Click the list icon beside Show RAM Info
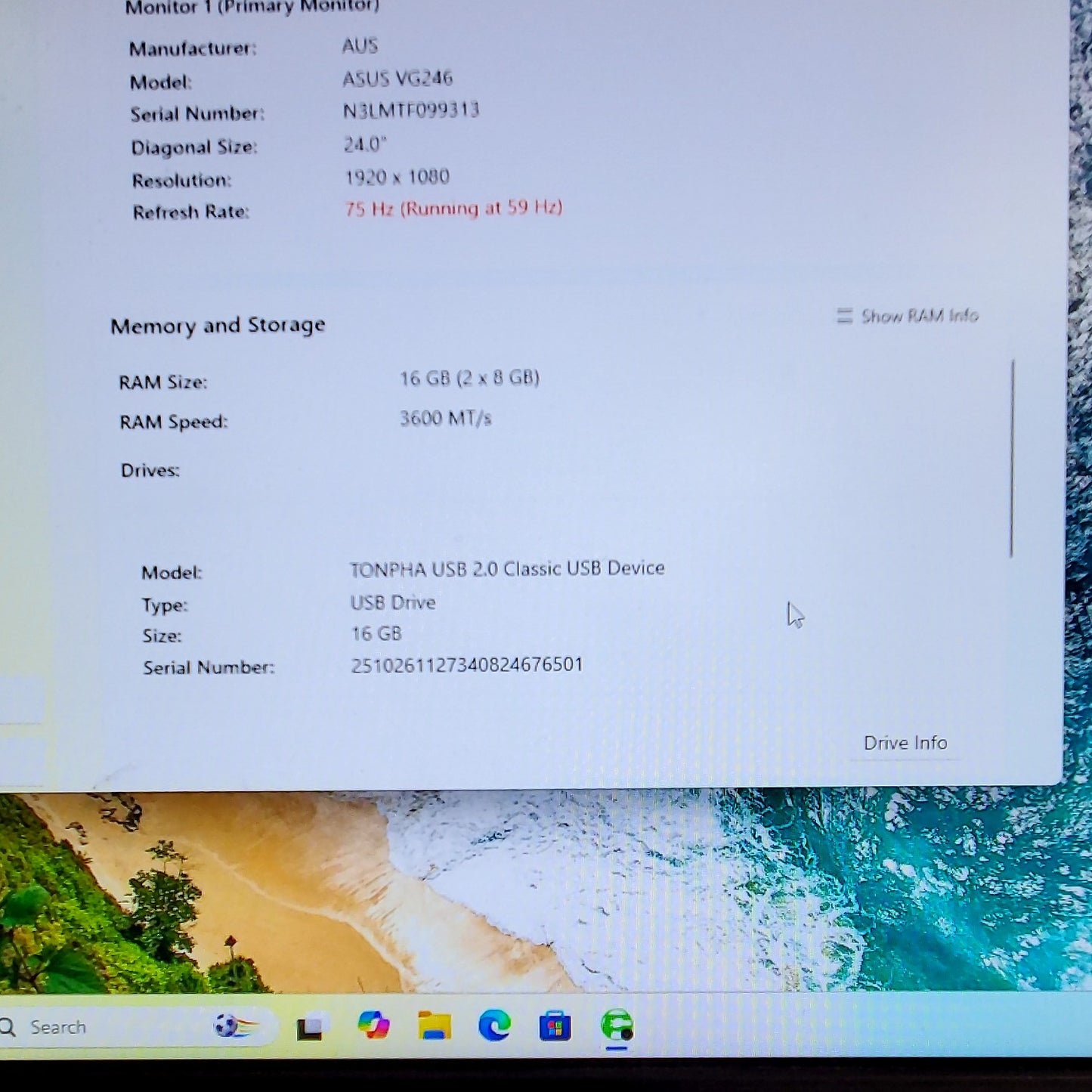This screenshot has height=1092, width=1092. pyautogui.click(x=844, y=315)
